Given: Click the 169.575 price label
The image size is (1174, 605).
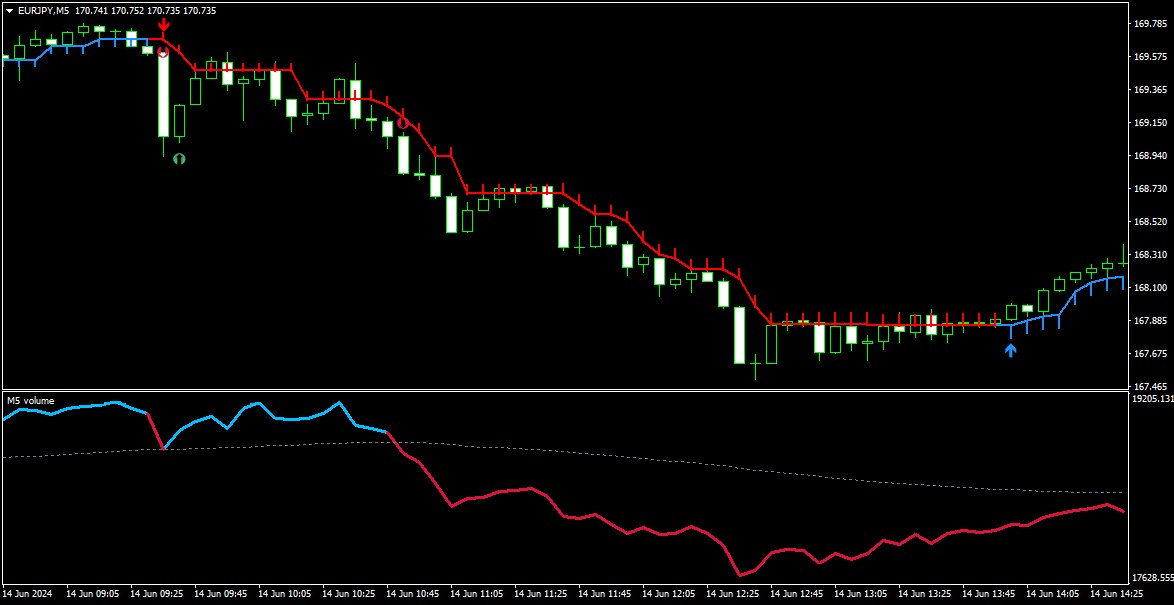Looking at the screenshot, I should click(x=1151, y=56).
